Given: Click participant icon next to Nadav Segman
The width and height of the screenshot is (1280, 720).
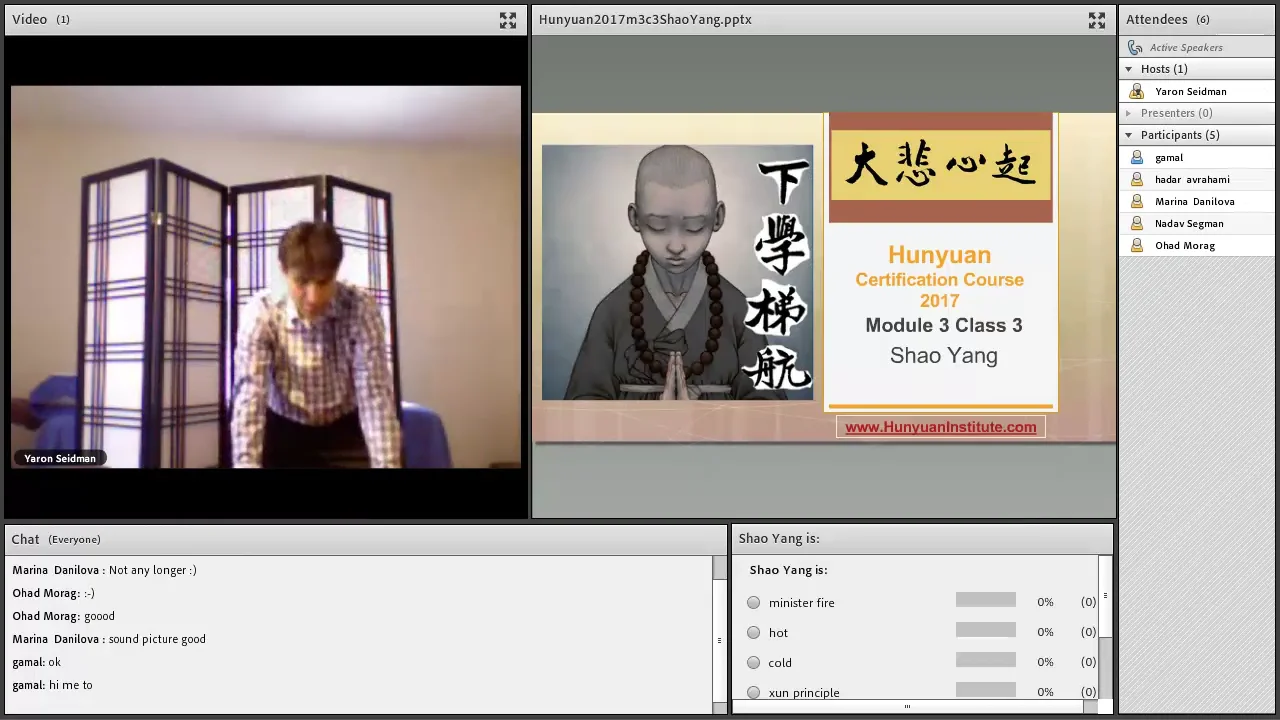Looking at the screenshot, I should pos(1136,223).
